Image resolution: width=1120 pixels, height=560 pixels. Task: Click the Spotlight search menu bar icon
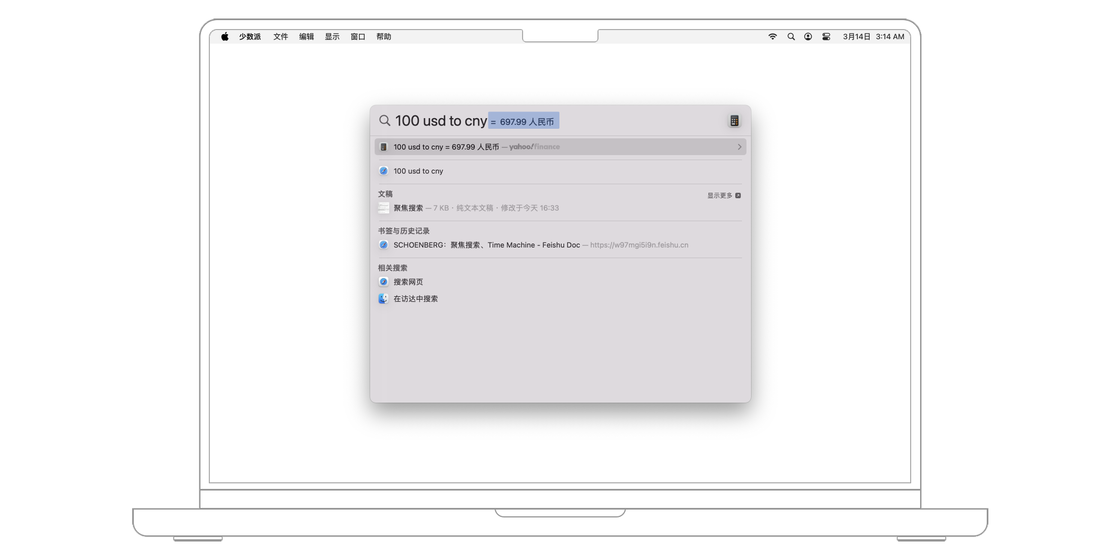point(791,36)
